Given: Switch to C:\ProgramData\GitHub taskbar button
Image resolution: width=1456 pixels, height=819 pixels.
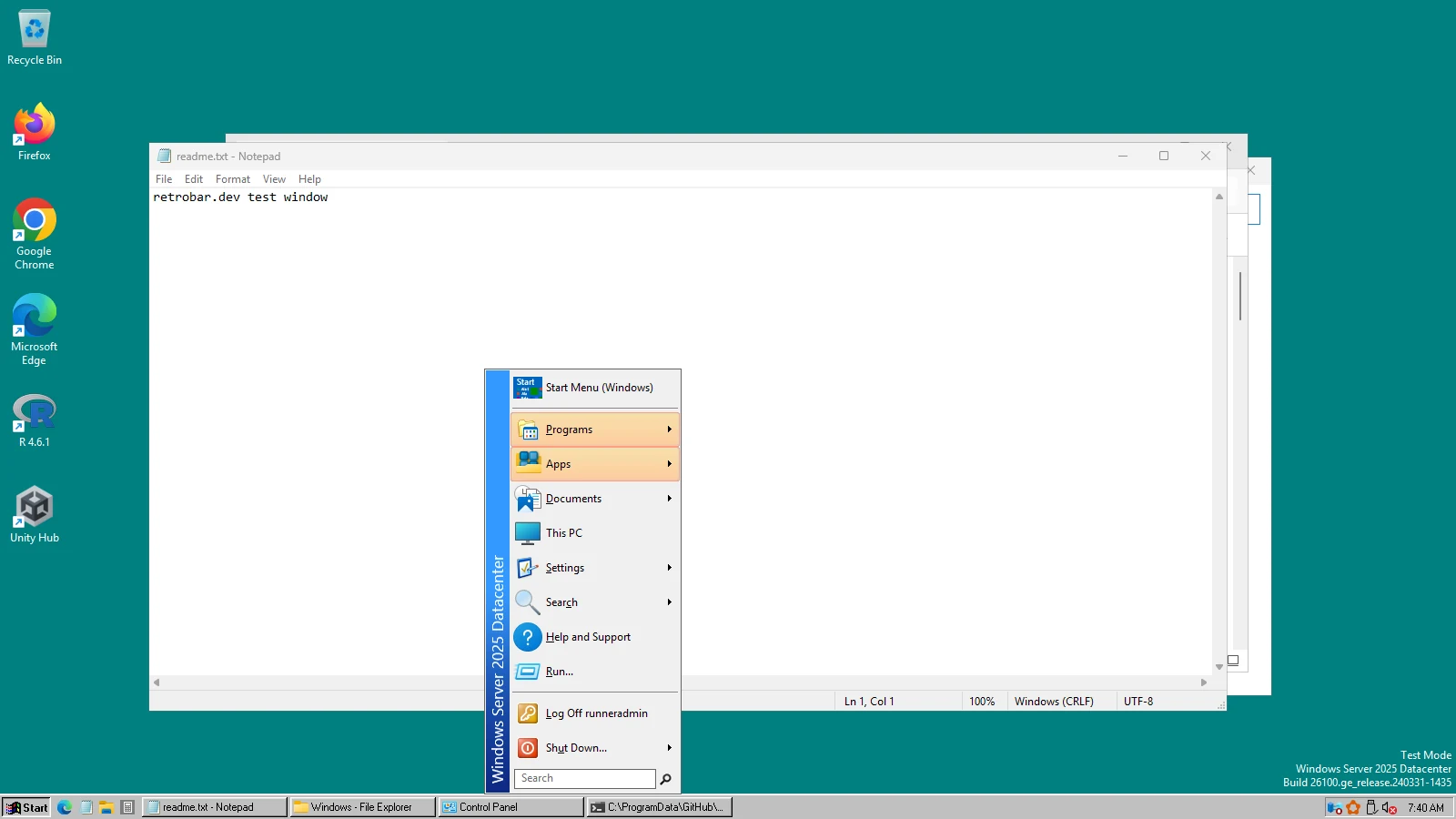Looking at the screenshot, I should [x=659, y=807].
